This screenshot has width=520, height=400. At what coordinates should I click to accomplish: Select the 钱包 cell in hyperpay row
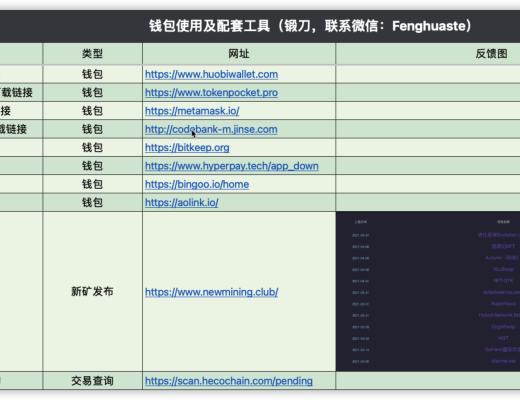92,166
